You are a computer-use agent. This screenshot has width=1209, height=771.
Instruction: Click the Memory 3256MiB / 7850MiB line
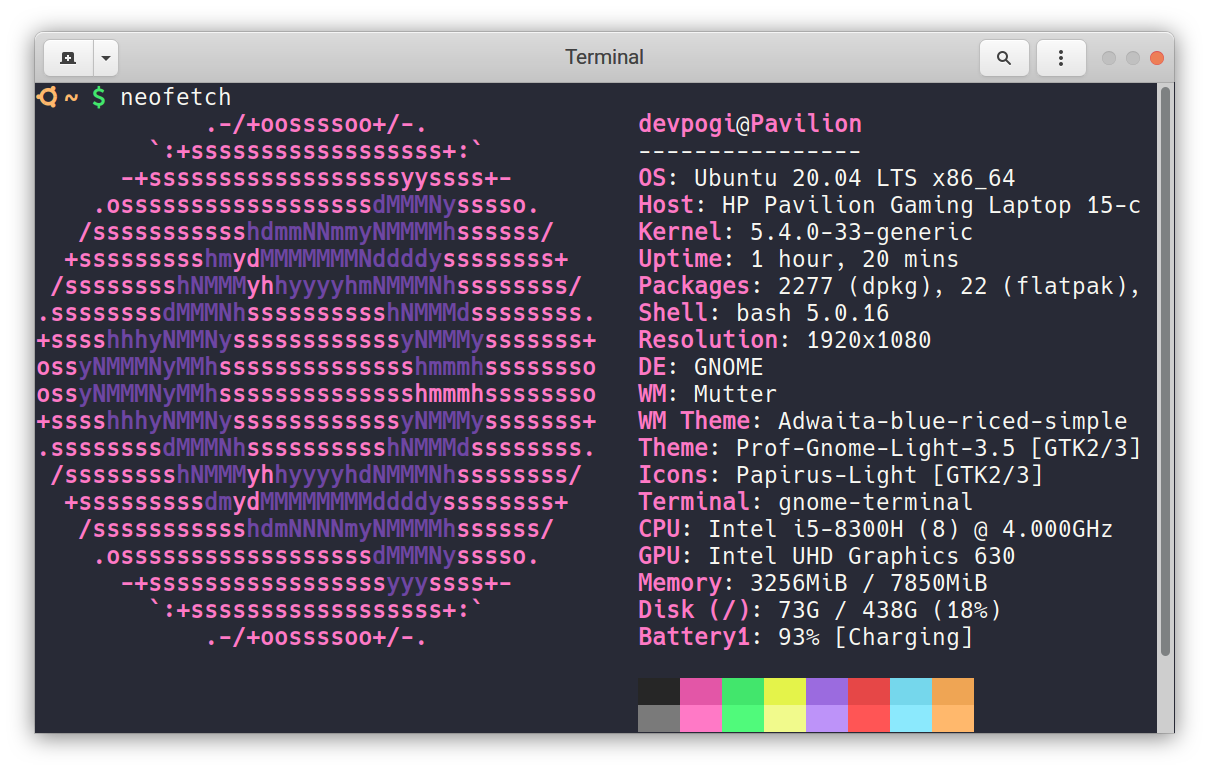813,583
